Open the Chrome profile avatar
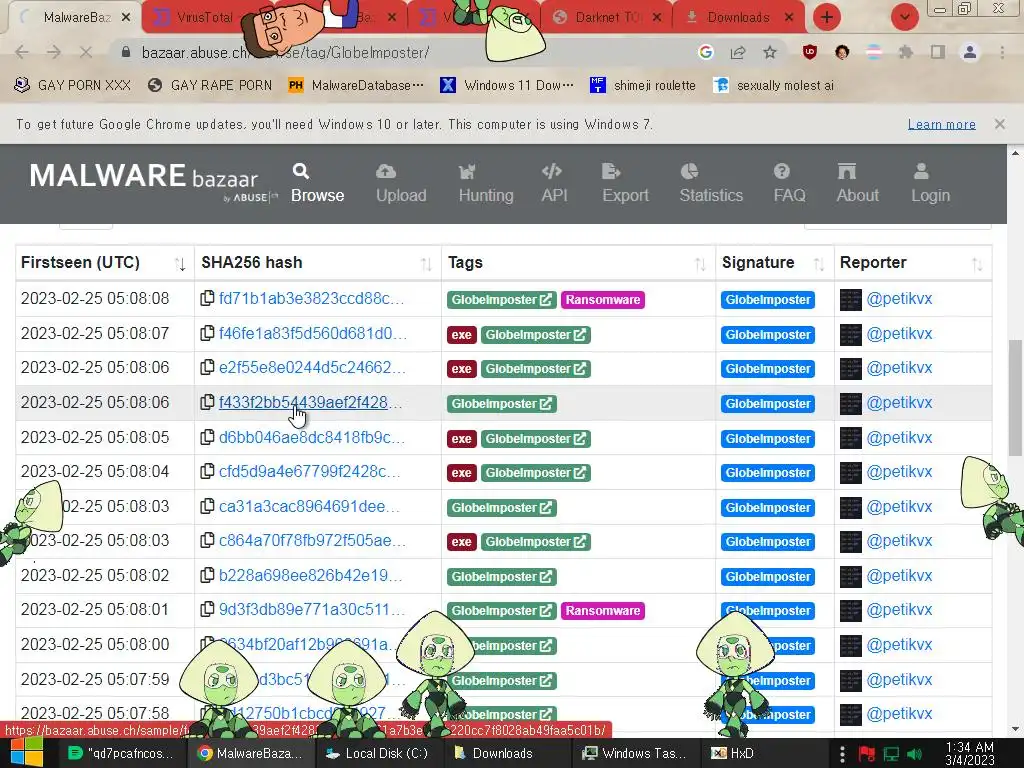 (970, 52)
